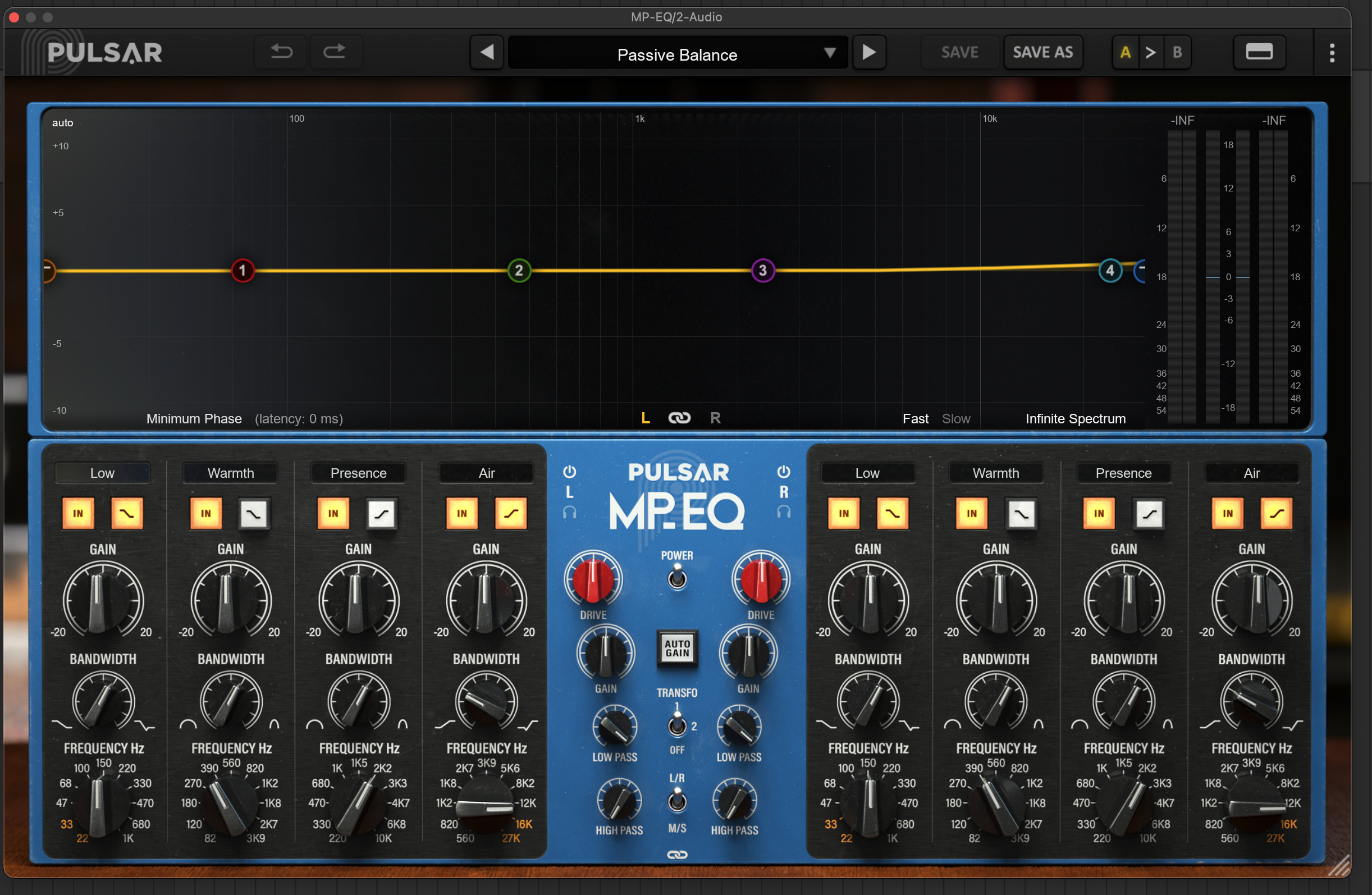
Task: Toggle IN on the left Warmth band
Action: [x=206, y=513]
